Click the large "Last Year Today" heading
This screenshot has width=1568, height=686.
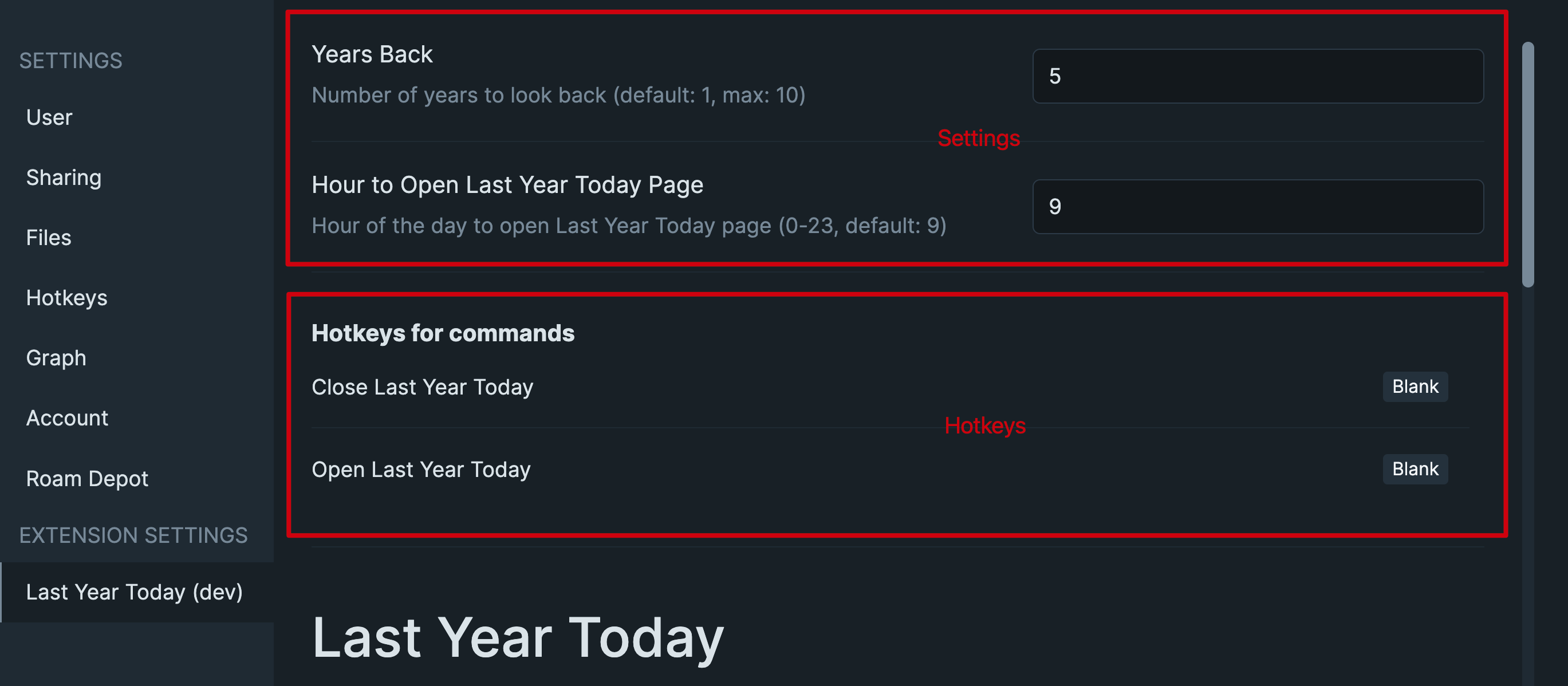coord(517,637)
